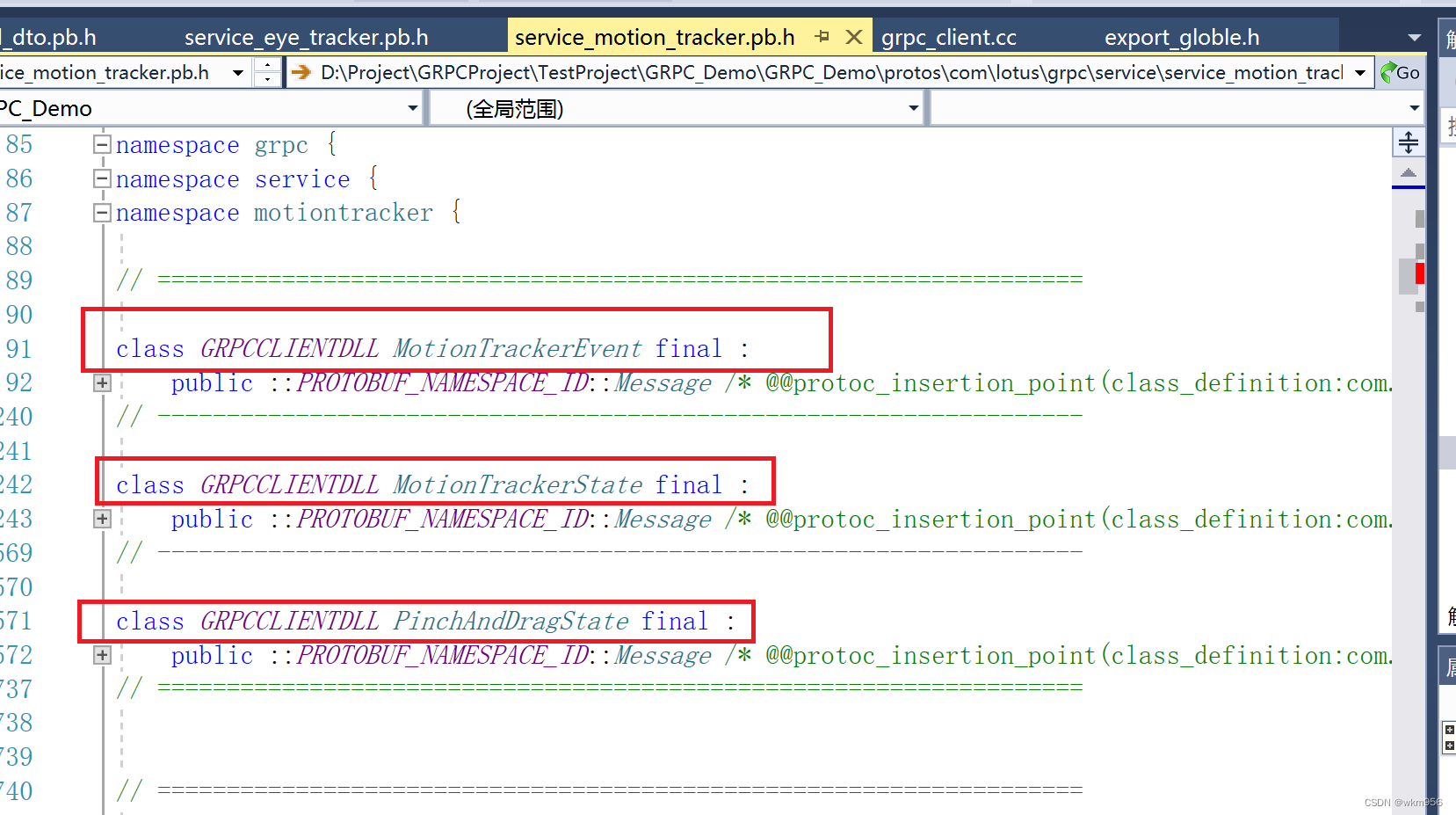The image size is (1456, 815).
Task: Unpin the service_motion_tracker.pb.h tab
Action: pos(822,36)
